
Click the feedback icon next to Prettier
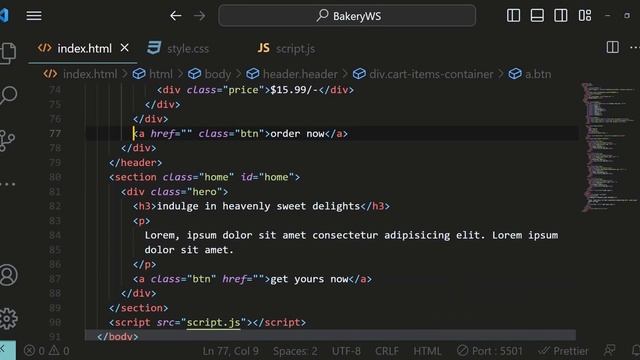610,350
